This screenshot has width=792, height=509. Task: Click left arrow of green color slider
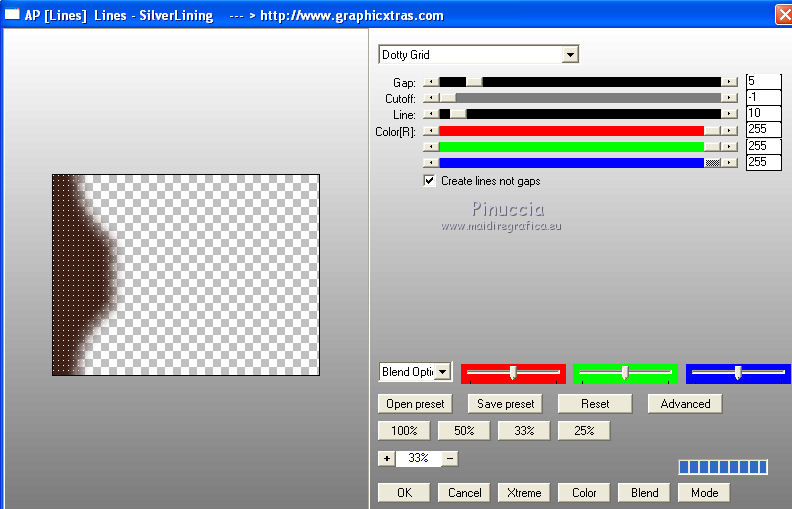tap(431, 147)
